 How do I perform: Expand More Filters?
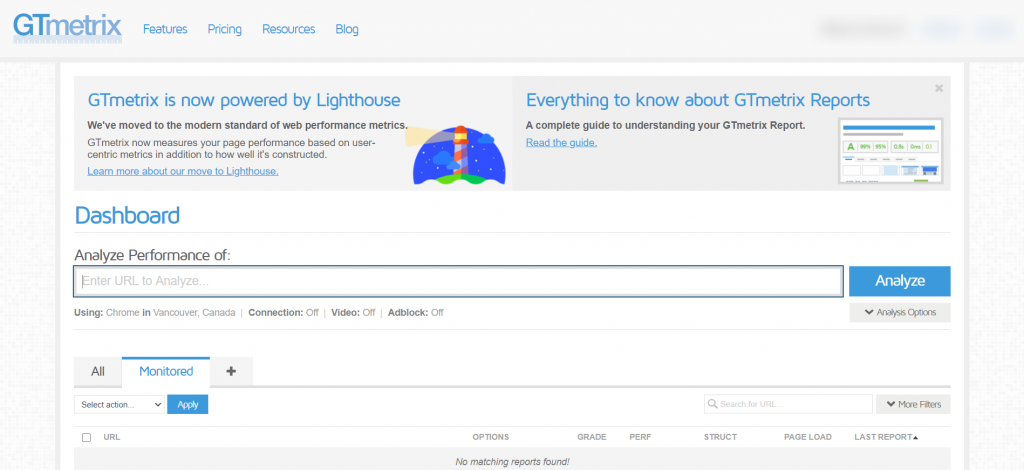pos(913,404)
